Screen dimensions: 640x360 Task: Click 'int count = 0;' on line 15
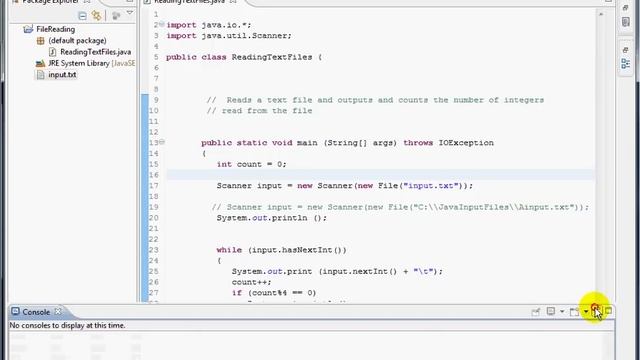click(251, 164)
